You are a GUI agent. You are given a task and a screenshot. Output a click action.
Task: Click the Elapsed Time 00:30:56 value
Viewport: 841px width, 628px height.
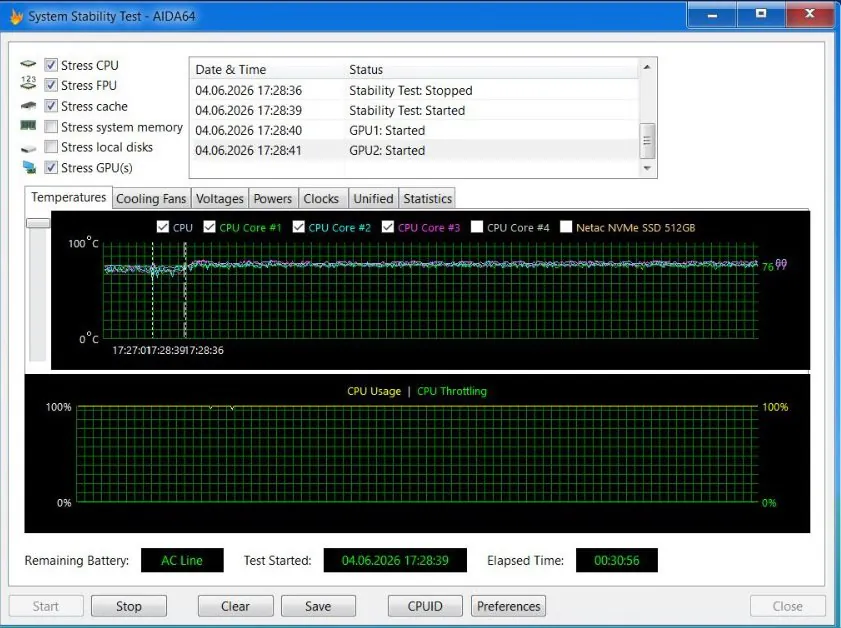pos(617,560)
